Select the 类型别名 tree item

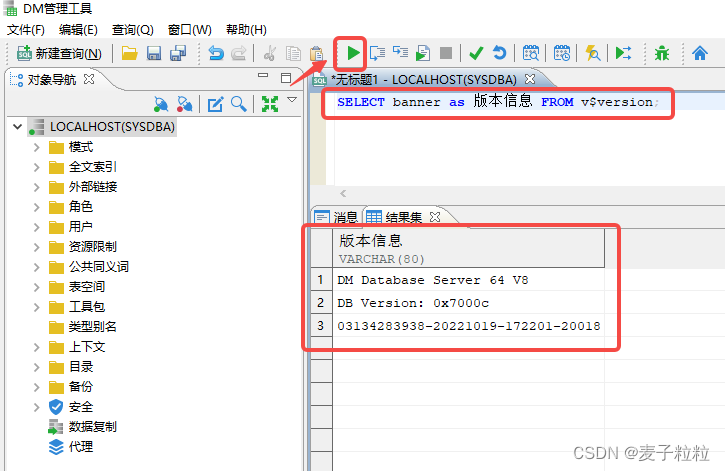(83, 327)
